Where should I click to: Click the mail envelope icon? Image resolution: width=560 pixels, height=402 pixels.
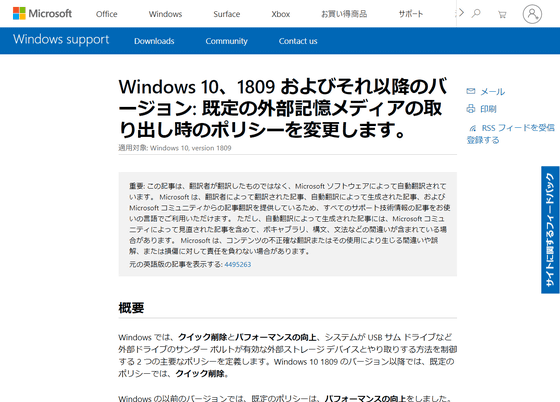pyautogui.click(x=471, y=91)
